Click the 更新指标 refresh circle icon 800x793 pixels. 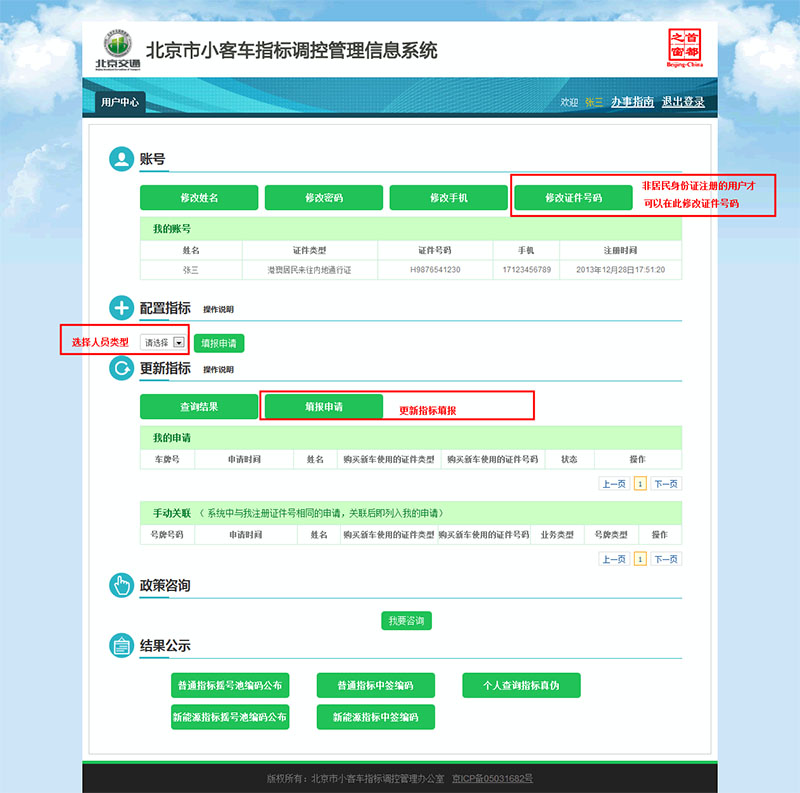[x=121, y=371]
